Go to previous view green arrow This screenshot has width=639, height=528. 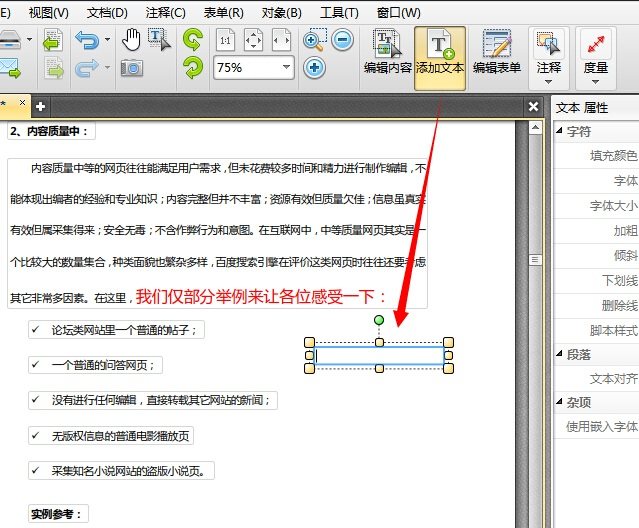coord(53,40)
